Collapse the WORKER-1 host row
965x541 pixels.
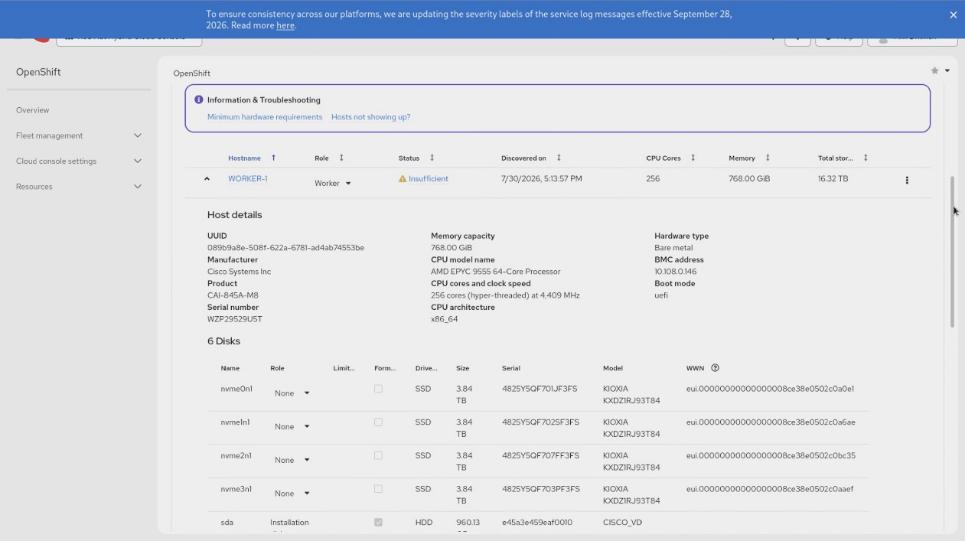207,179
